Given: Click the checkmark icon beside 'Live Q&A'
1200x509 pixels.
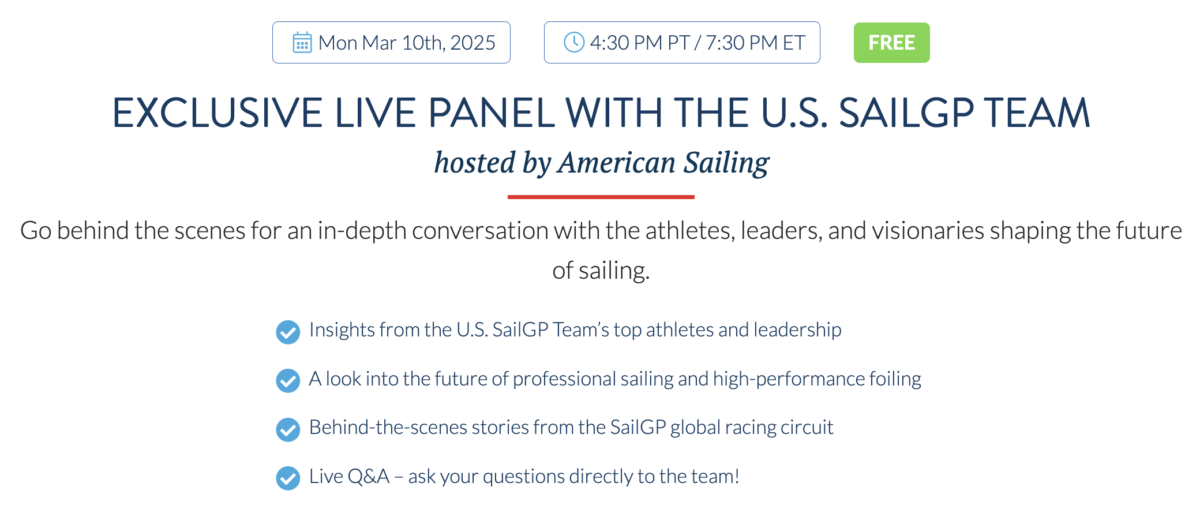Looking at the screenshot, I should pyautogui.click(x=288, y=478).
